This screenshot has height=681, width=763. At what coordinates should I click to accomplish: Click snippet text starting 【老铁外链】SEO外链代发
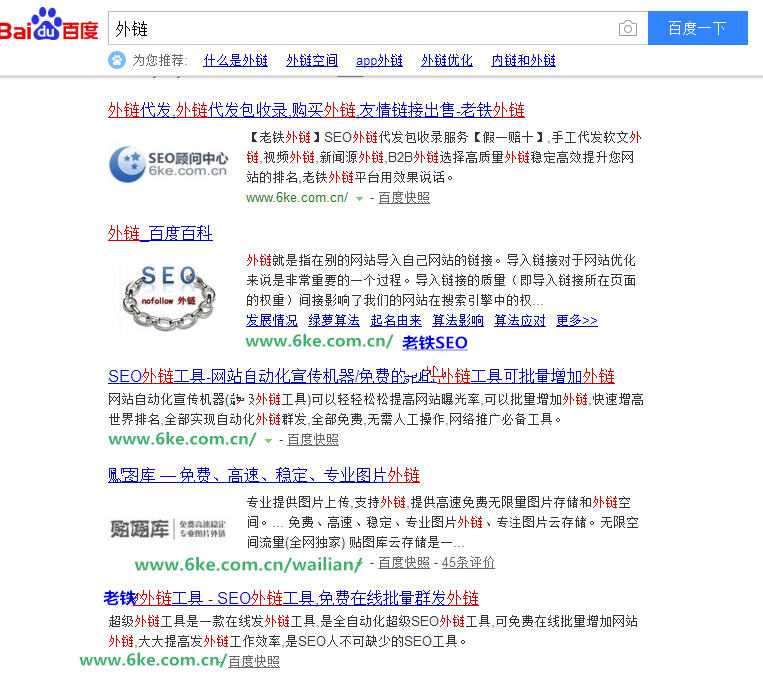444,157
